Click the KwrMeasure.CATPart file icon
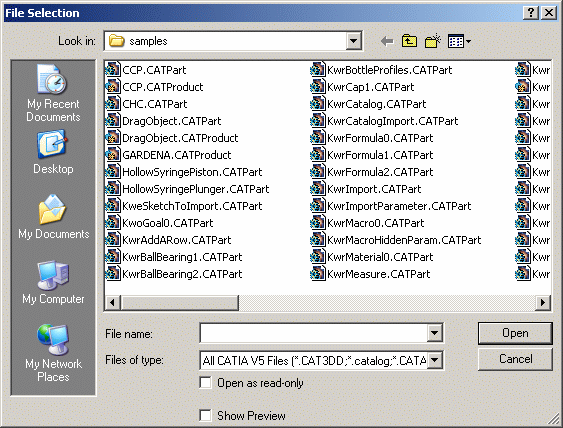 (x=318, y=274)
